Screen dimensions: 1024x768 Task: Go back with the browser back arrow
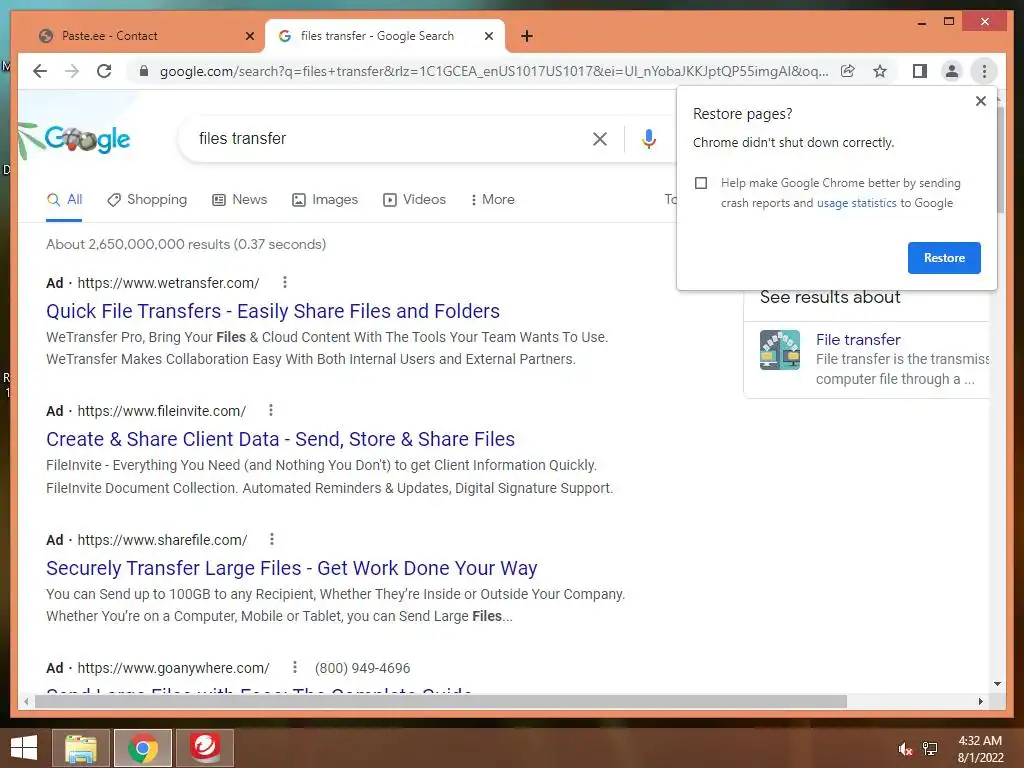[40, 71]
